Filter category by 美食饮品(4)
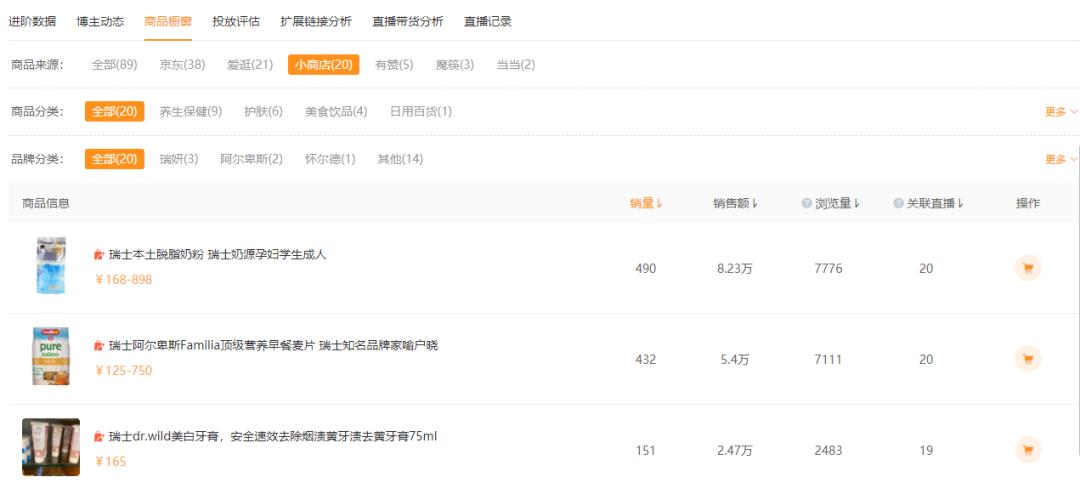This screenshot has height=494, width=1080. click(336, 112)
